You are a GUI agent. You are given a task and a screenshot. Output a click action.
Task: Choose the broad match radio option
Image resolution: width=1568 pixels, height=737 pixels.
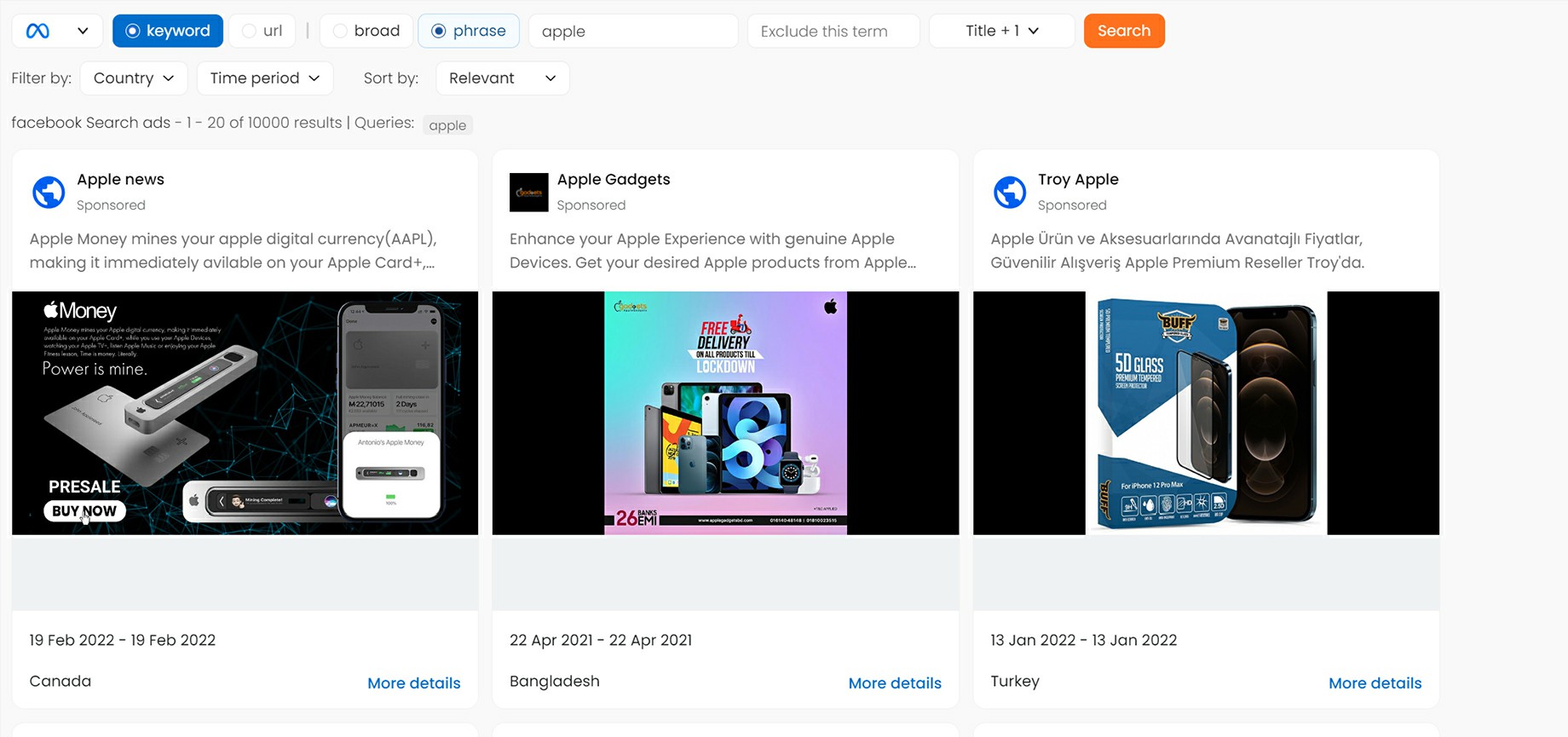[366, 31]
